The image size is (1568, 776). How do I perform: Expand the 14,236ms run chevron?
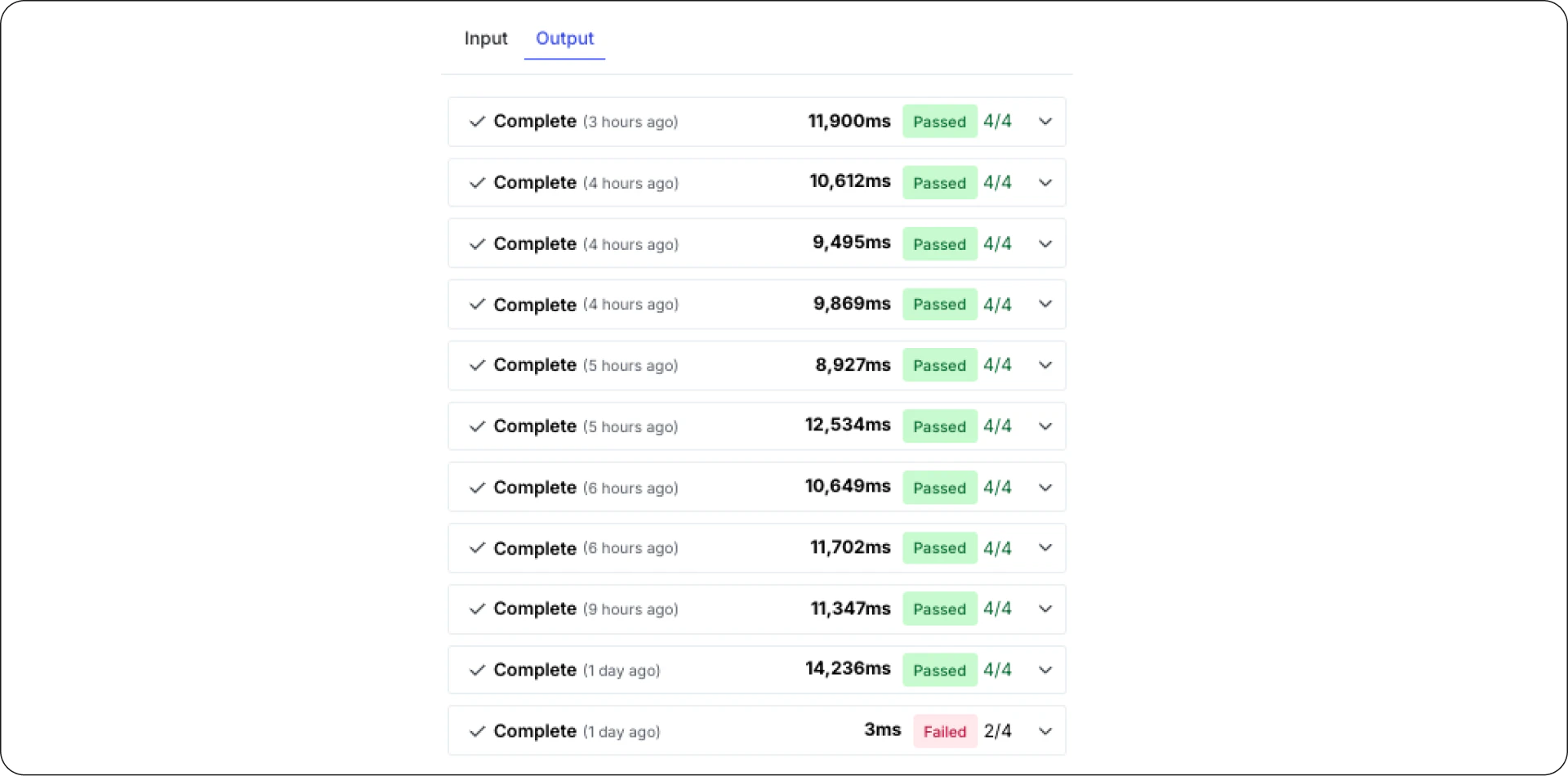tap(1045, 670)
